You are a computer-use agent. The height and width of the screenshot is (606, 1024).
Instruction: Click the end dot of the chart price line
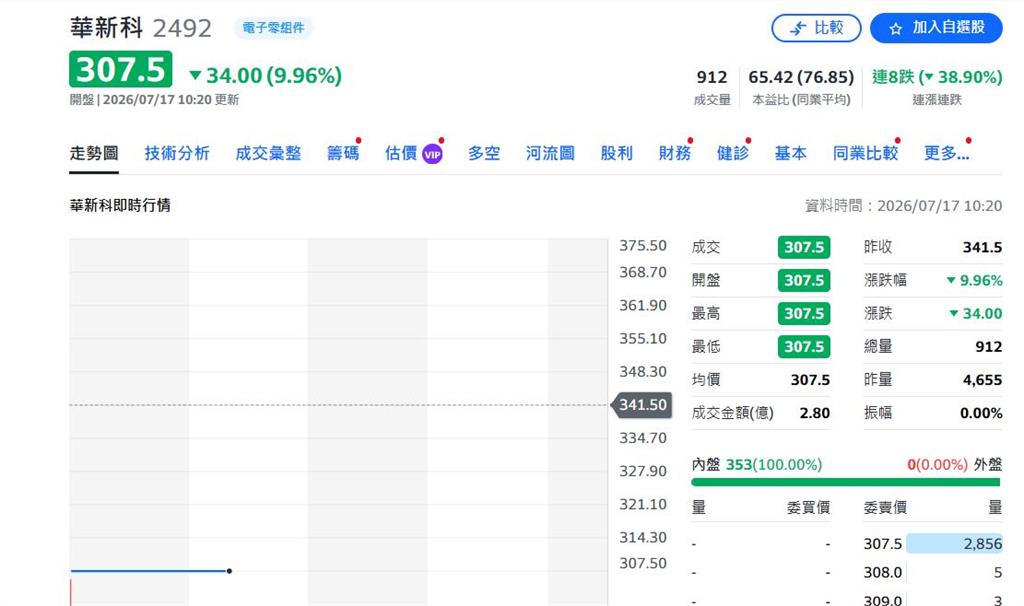point(229,571)
